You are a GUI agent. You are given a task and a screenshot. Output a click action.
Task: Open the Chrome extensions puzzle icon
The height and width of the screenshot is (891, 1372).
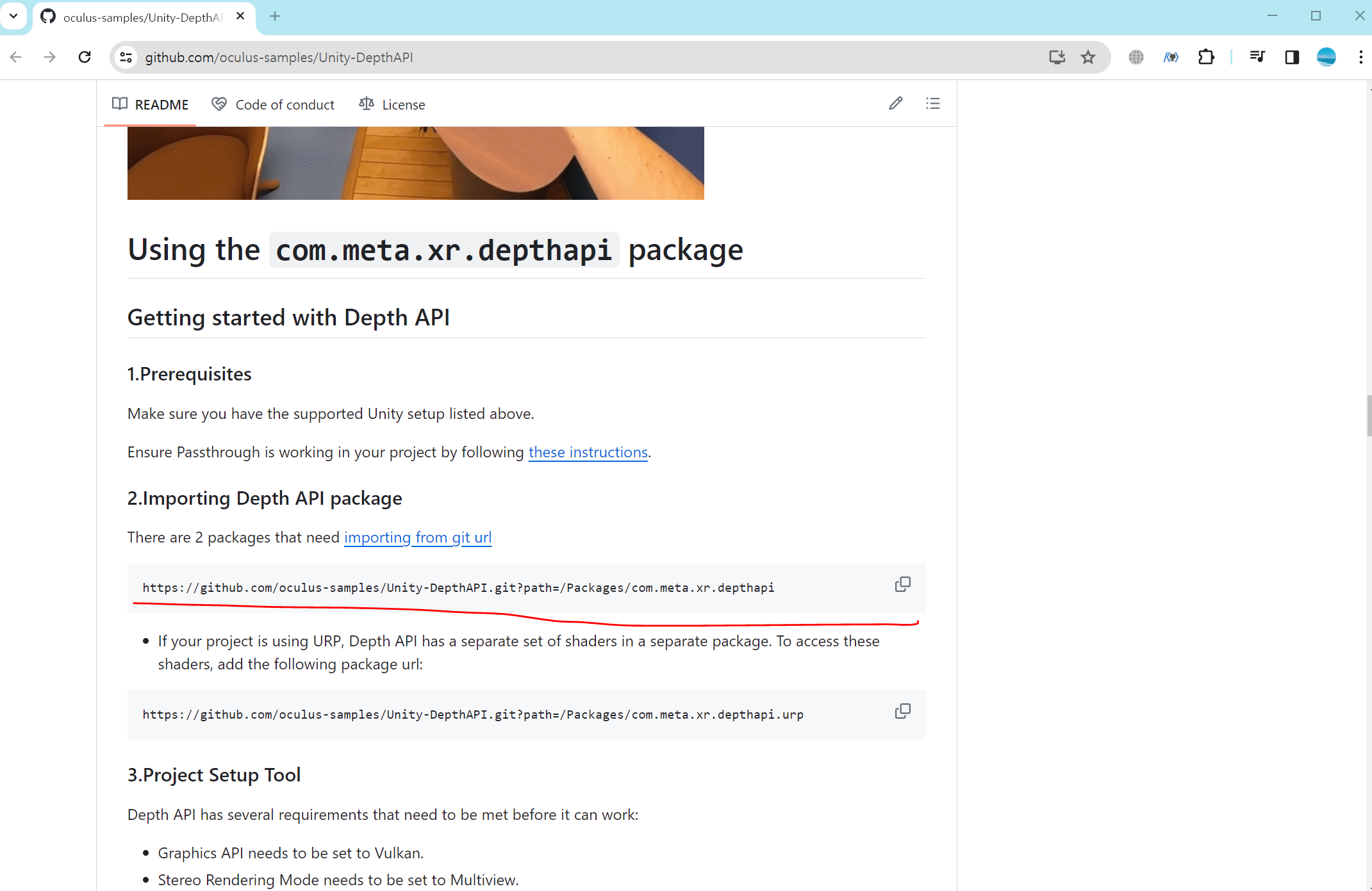coord(1205,58)
